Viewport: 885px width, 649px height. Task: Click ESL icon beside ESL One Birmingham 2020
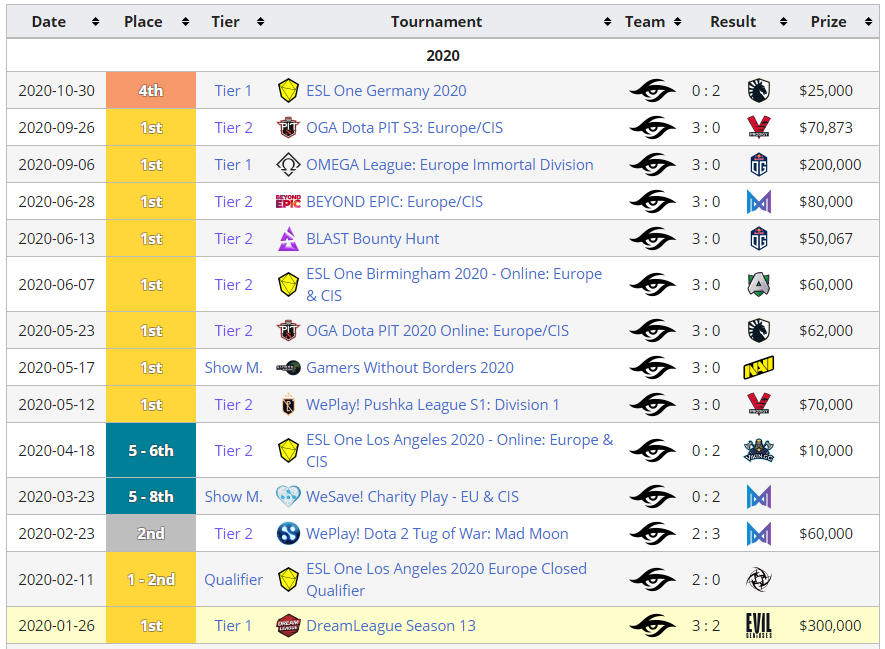tap(288, 284)
